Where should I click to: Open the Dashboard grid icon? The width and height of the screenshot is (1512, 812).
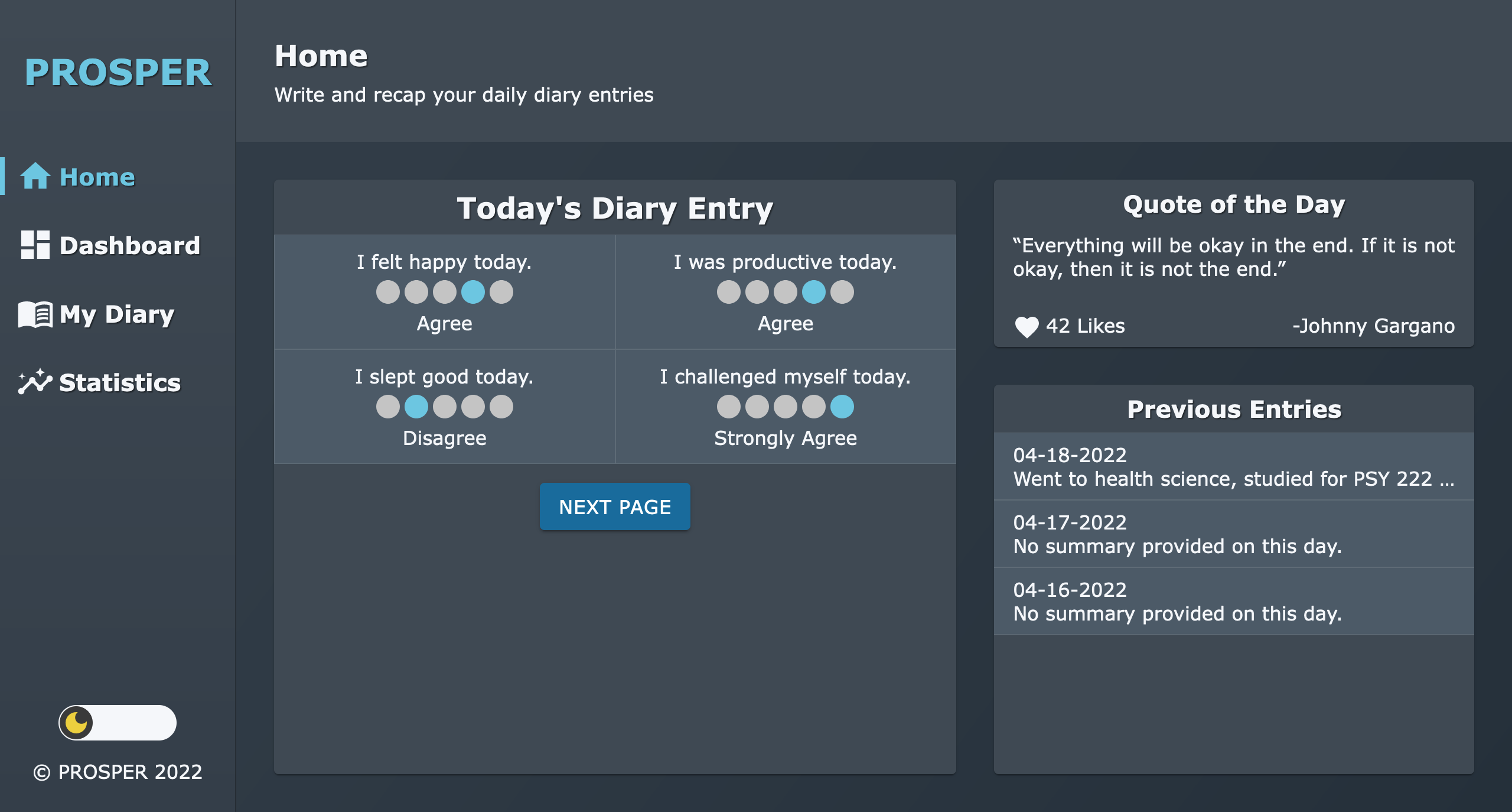[35, 245]
